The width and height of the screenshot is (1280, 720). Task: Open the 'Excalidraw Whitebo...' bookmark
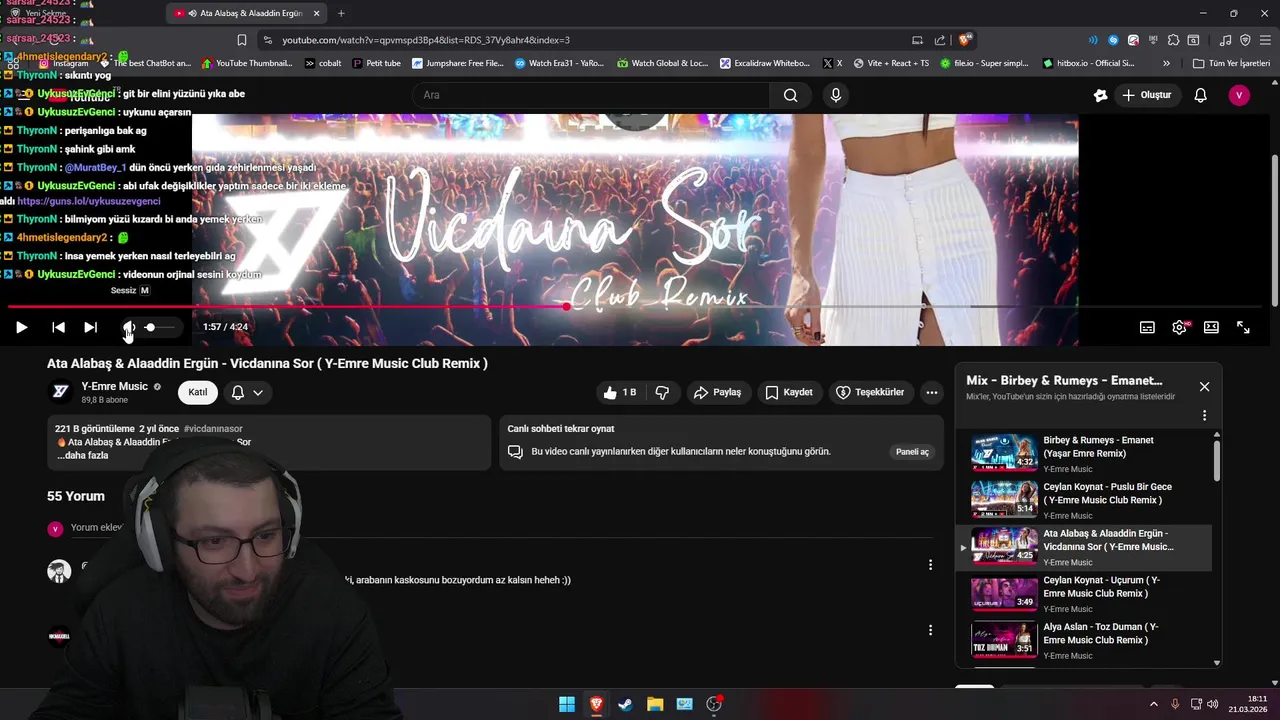point(765,63)
